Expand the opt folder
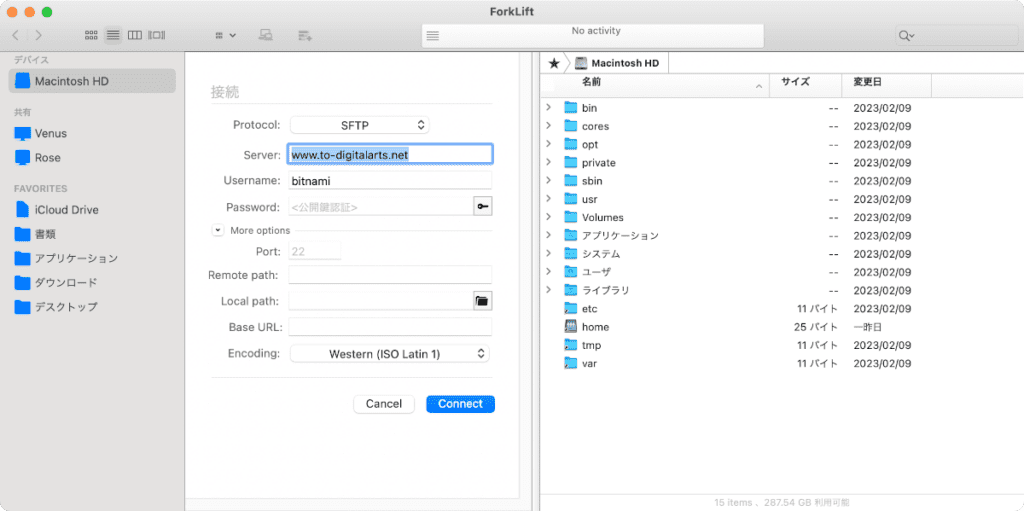This screenshot has height=511, width=1024. click(x=549, y=144)
